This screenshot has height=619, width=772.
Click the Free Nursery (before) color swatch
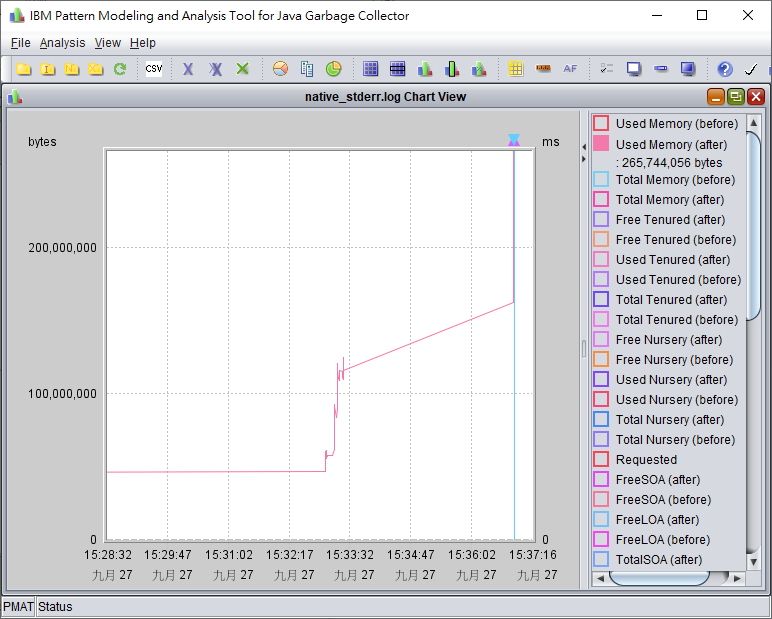point(601,359)
